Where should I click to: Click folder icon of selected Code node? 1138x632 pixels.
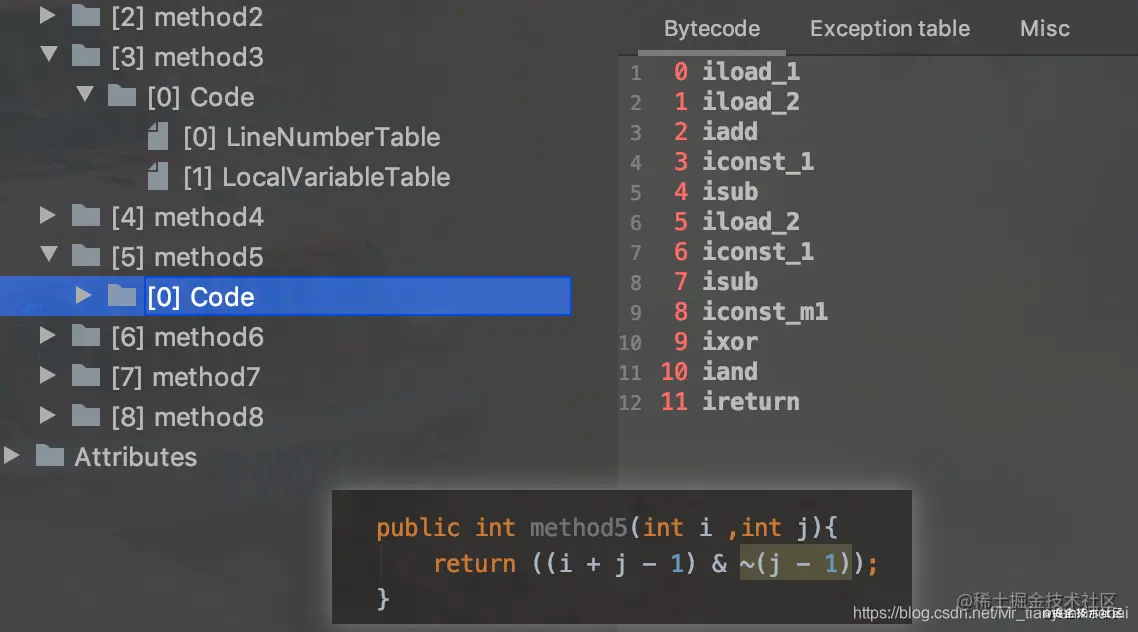click(x=122, y=295)
